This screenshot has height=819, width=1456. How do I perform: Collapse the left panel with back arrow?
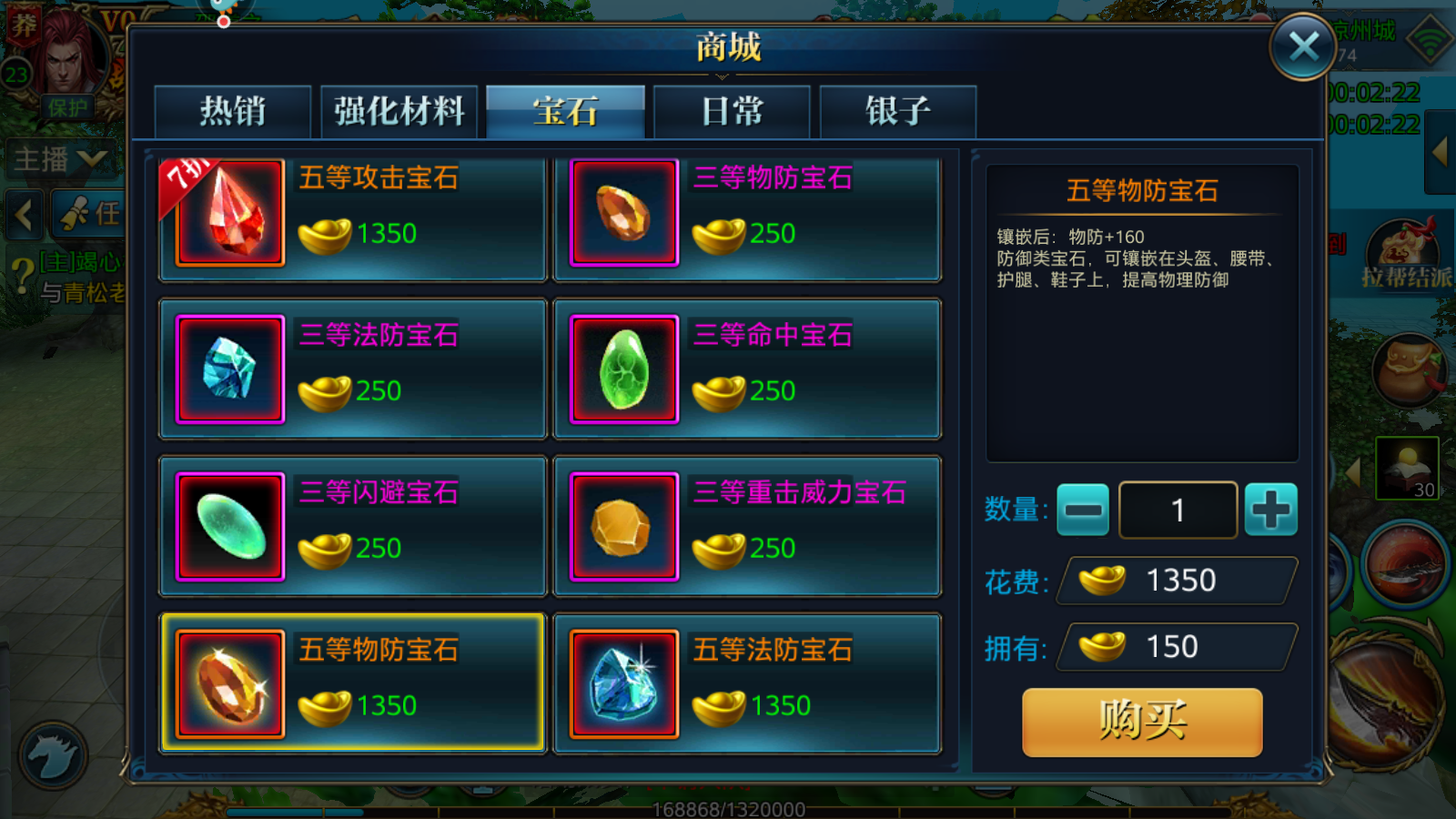point(25,215)
